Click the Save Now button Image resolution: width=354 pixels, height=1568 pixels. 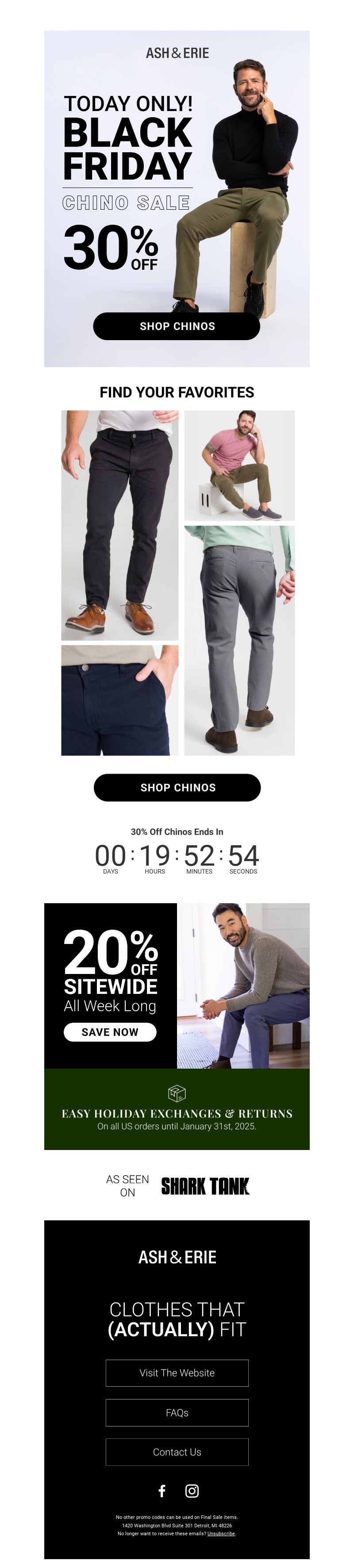(x=110, y=1032)
